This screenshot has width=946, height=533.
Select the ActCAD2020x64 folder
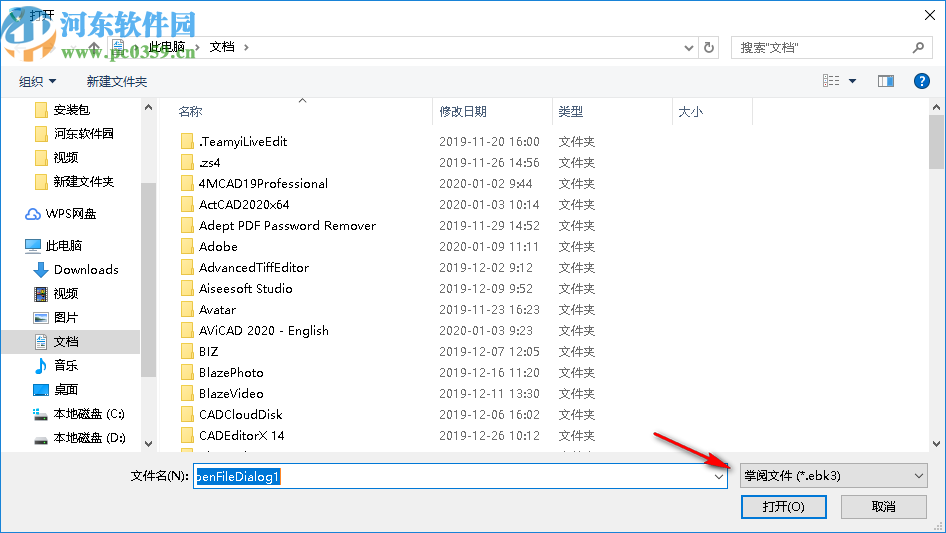[244, 205]
